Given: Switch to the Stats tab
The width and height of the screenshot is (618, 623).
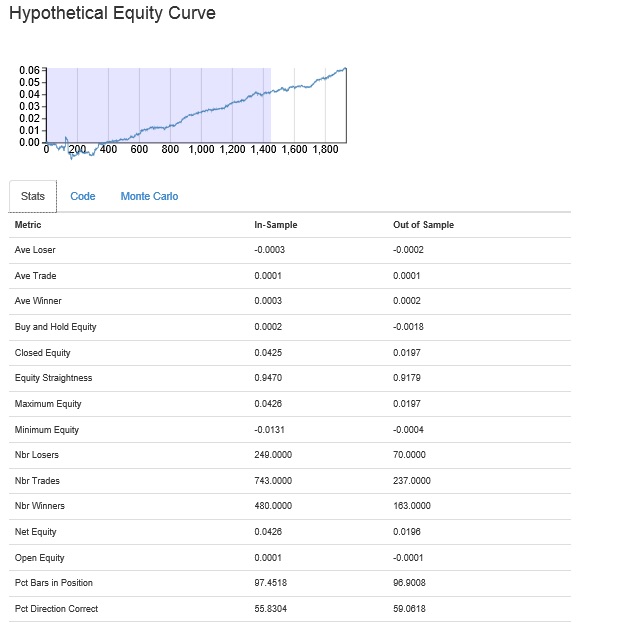Looking at the screenshot, I should pyautogui.click(x=33, y=196).
